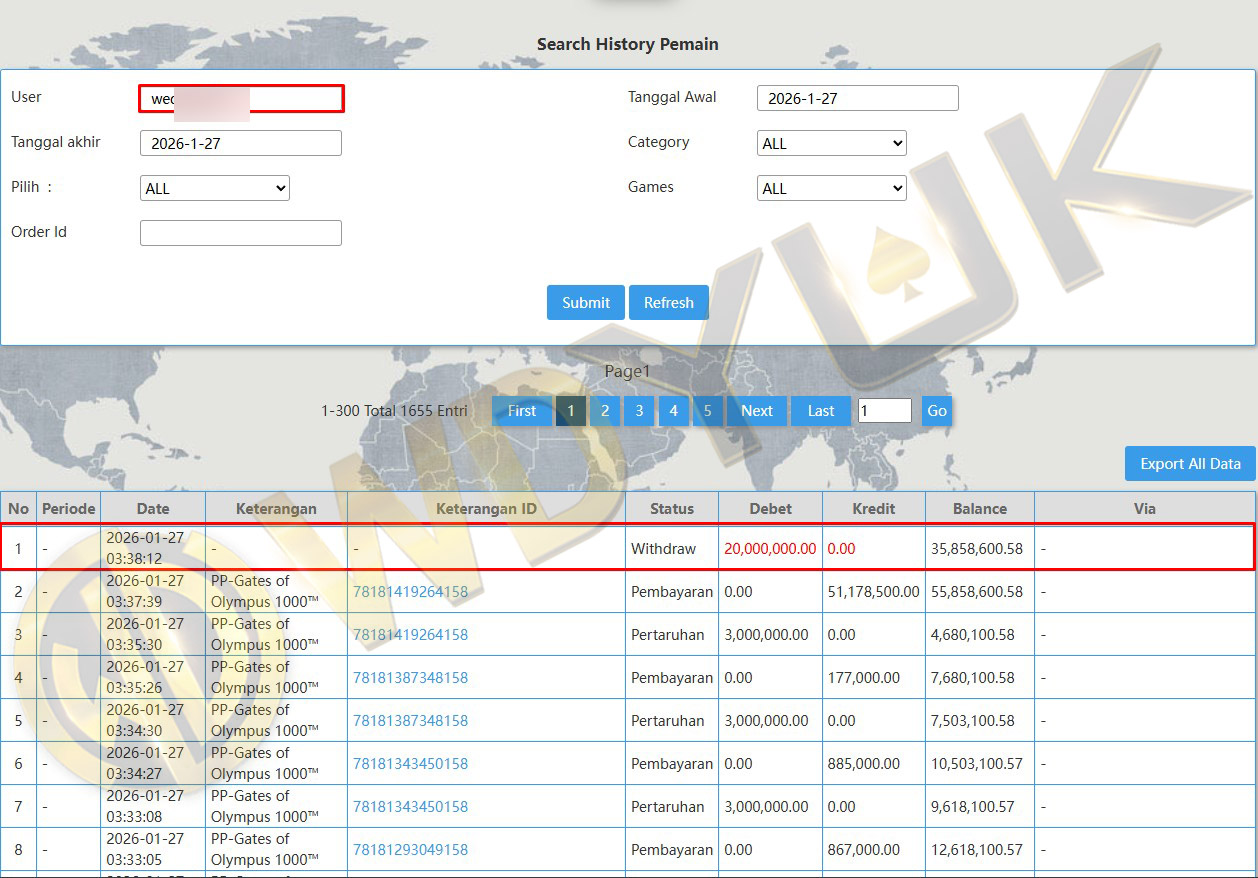Click the First page button
1258x878 pixels.
tap(521, 411)
